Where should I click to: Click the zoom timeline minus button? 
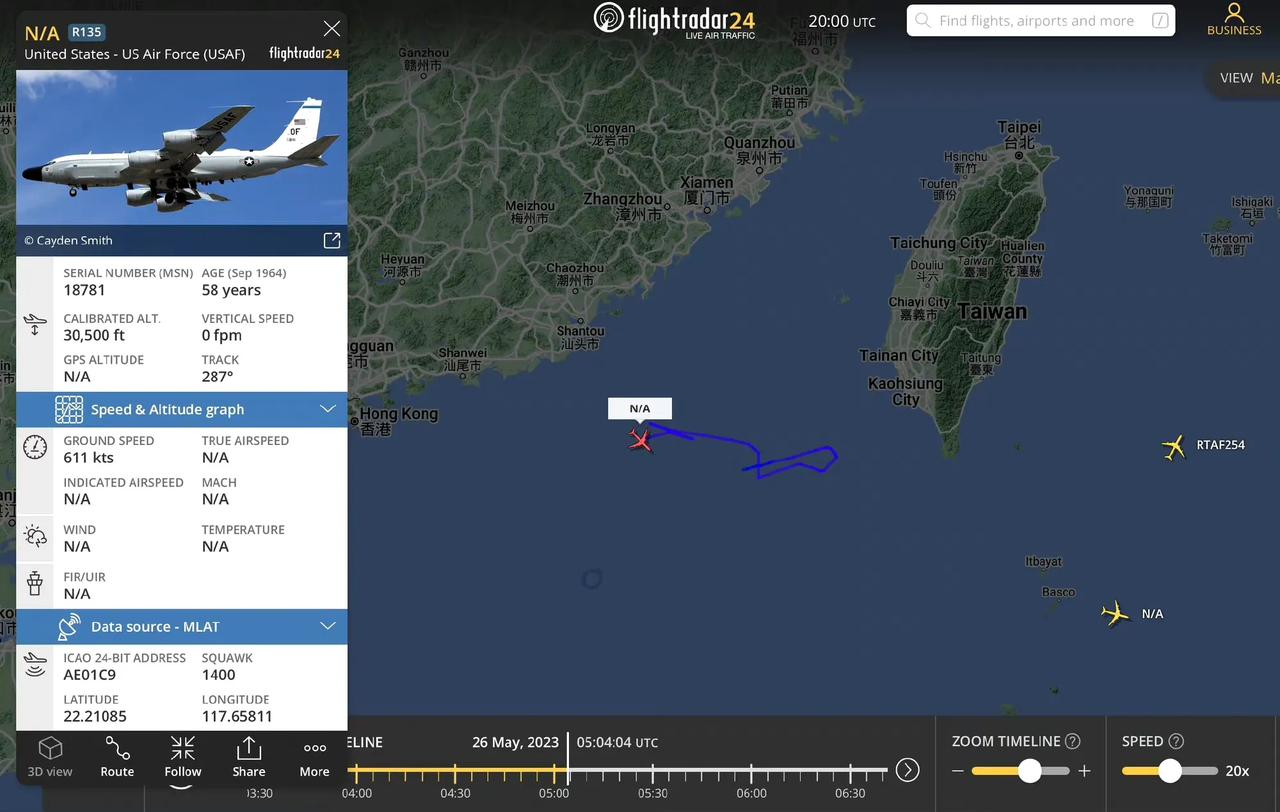[958, 771]
